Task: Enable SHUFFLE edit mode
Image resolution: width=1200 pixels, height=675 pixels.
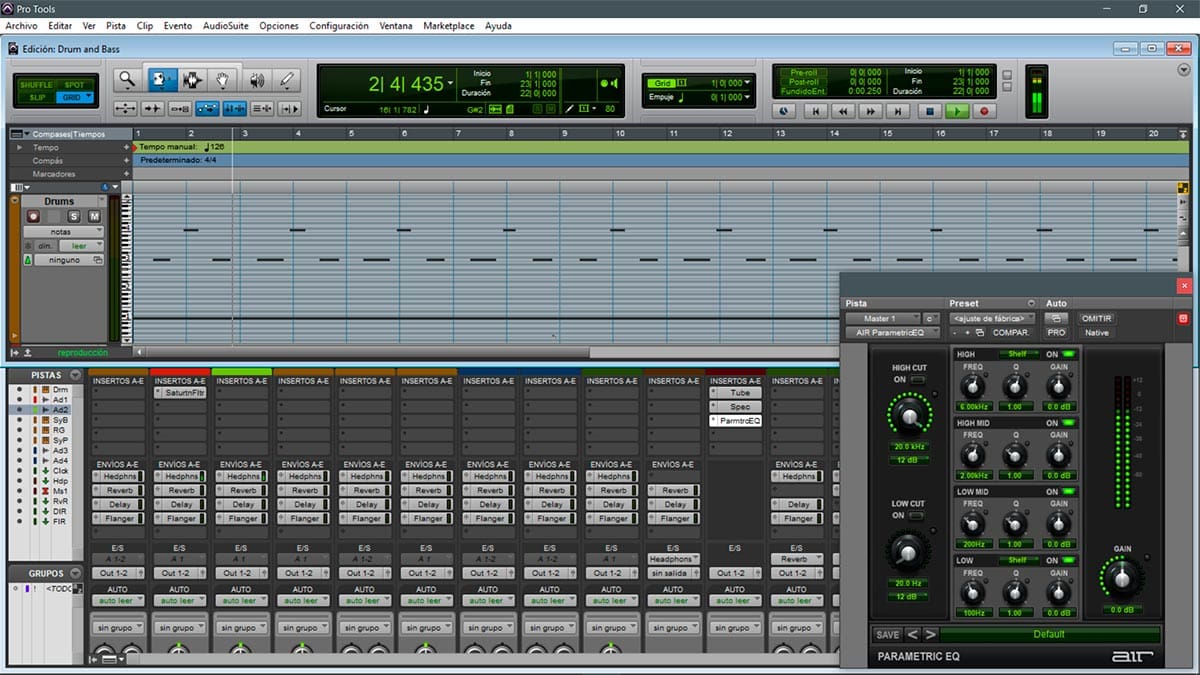Action: pos(37,85)
